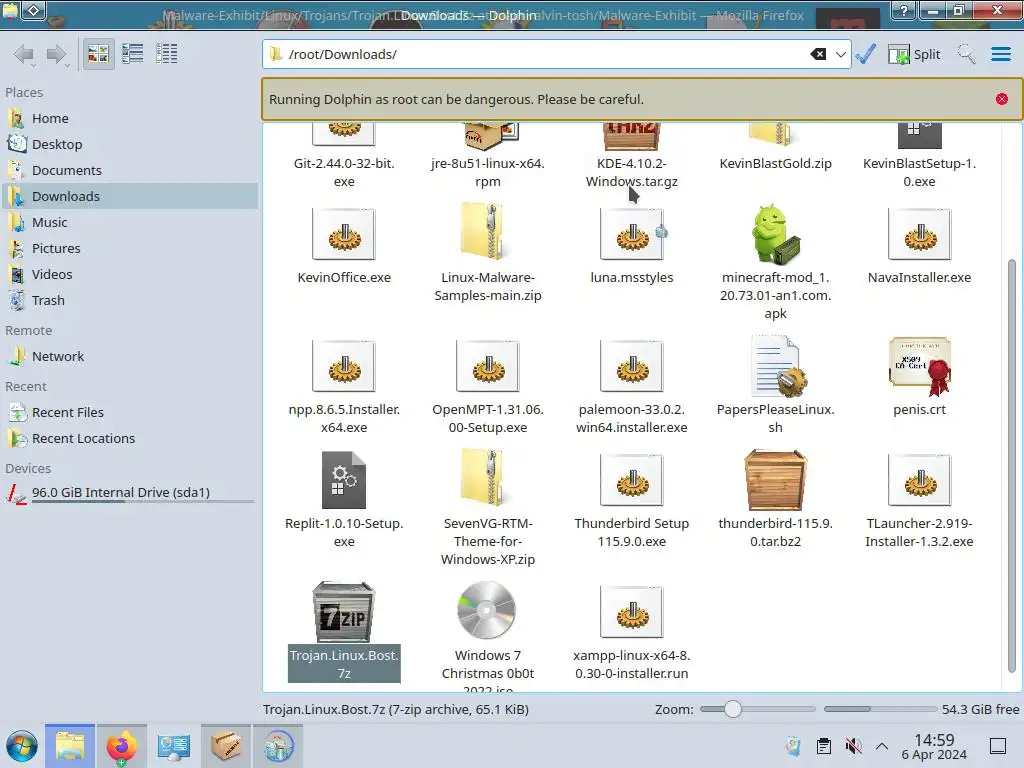Open the search magnifier icon
Screen dimensions: 1024x768
(x=966, y=54)
